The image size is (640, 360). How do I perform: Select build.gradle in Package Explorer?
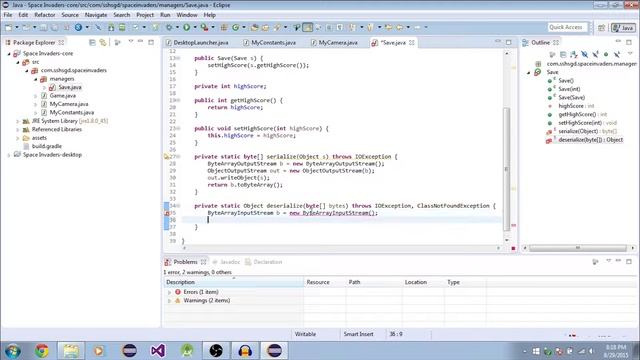pos(47,146)
